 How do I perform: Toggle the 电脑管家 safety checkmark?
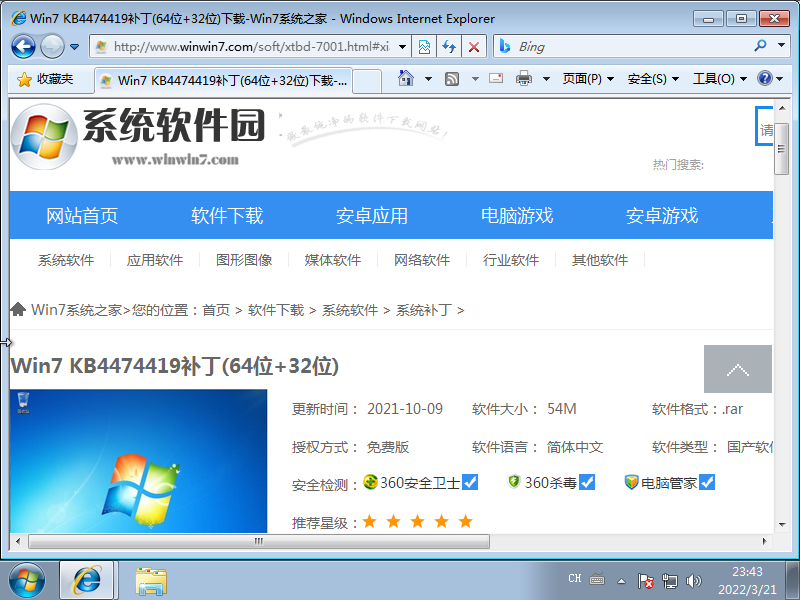706,482
